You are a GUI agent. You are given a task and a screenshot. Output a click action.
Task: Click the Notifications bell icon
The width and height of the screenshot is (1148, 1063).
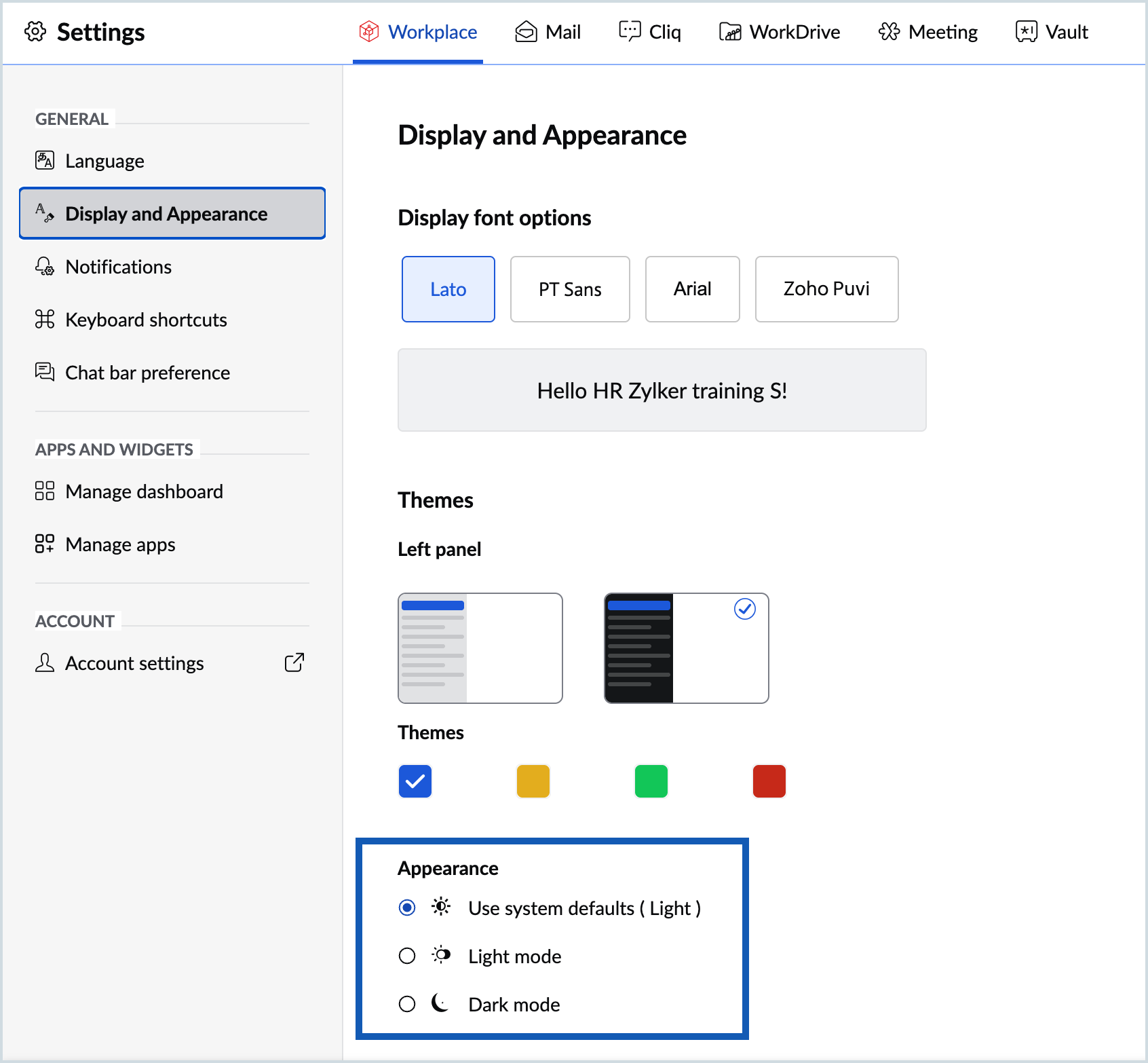click(45, 266)
